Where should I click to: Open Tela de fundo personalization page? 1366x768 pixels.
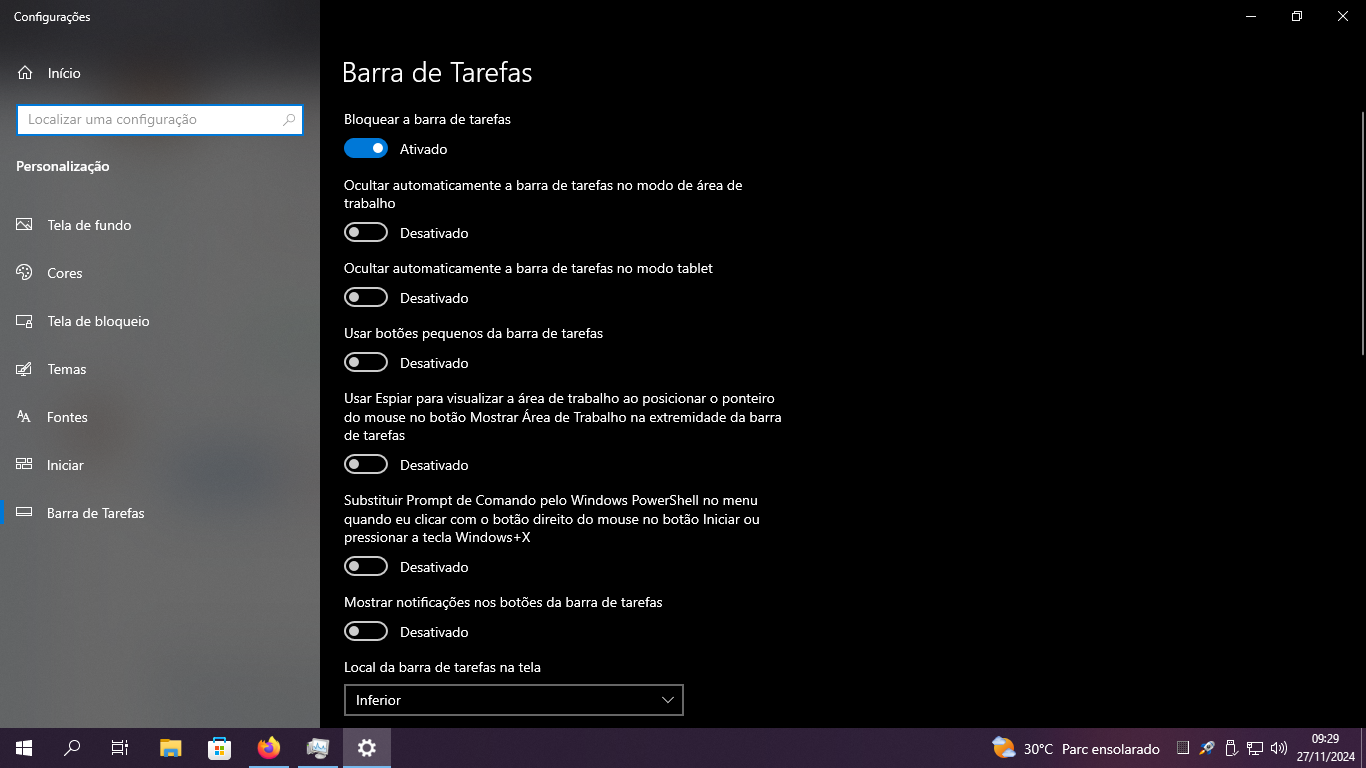[x=160, y=225]
